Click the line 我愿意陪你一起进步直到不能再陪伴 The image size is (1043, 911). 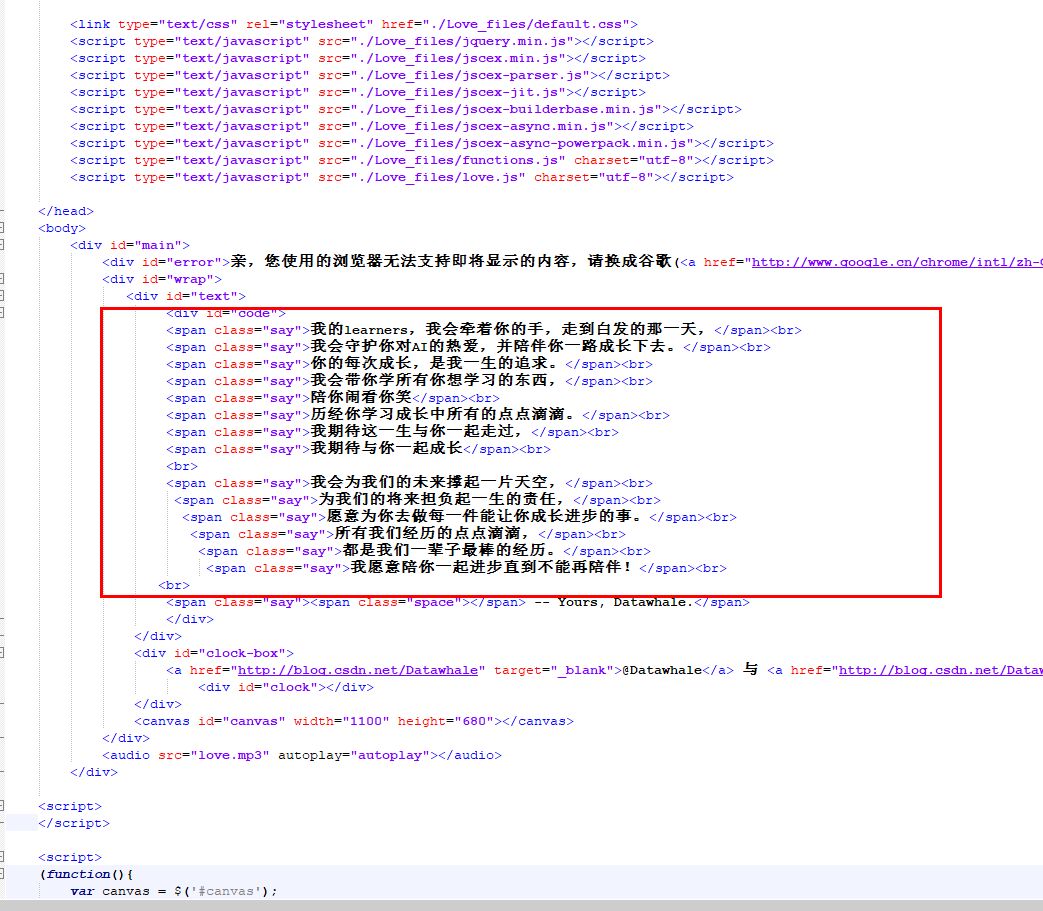[466, 569]
